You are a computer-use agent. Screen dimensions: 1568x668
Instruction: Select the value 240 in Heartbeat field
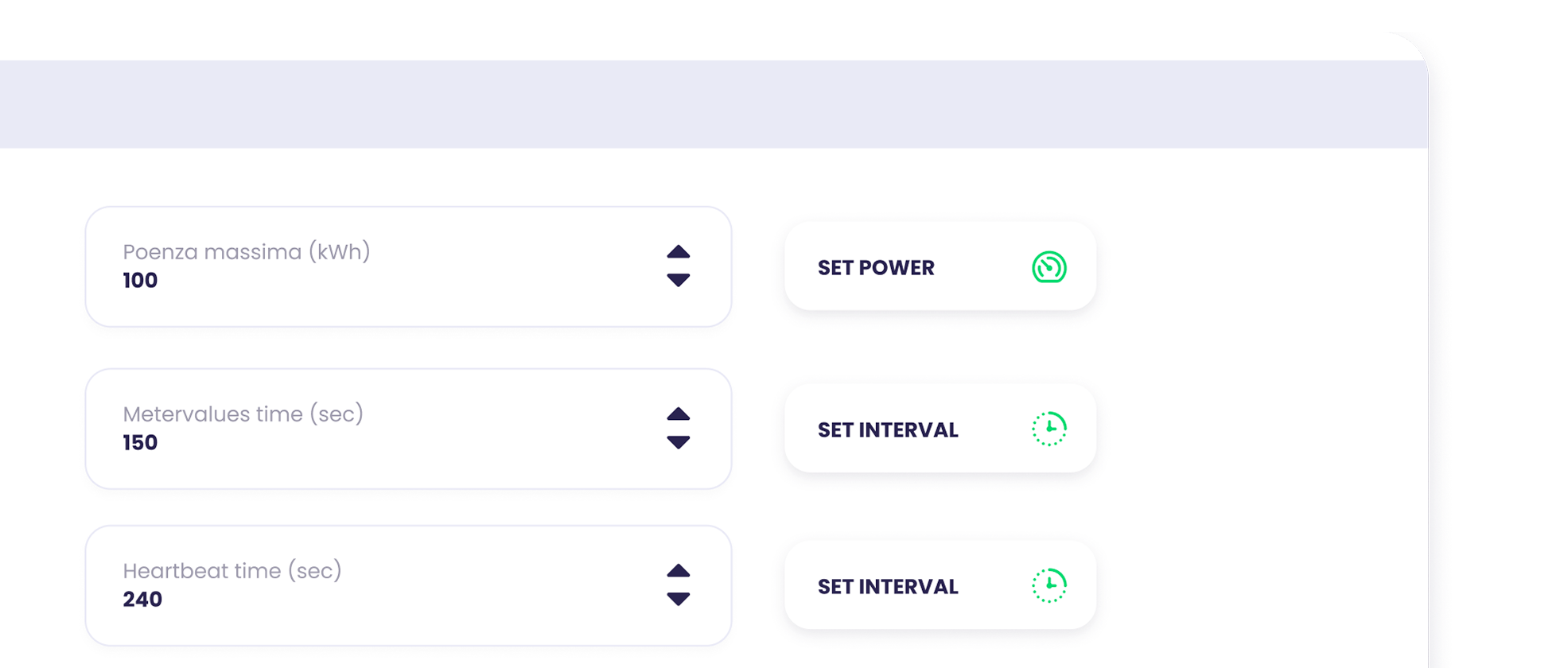pos(142,600)
